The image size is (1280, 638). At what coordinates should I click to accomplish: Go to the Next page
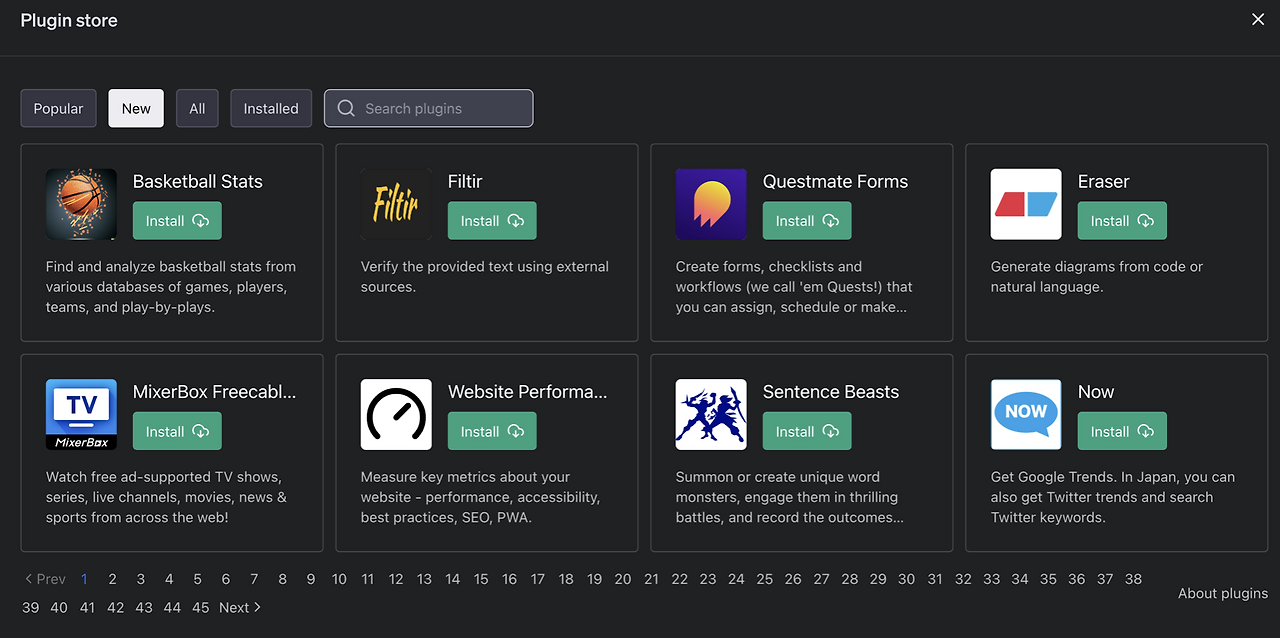point(240,607)
